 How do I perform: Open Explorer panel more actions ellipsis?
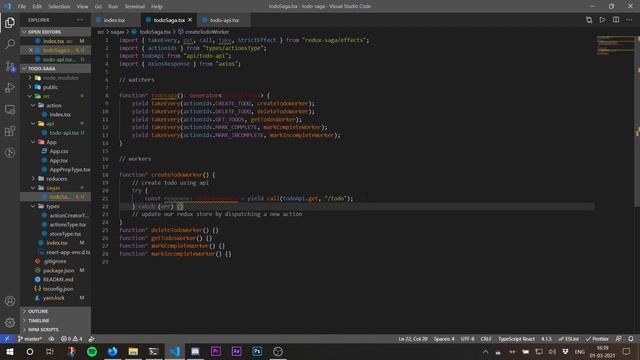[x=80, y=20]
